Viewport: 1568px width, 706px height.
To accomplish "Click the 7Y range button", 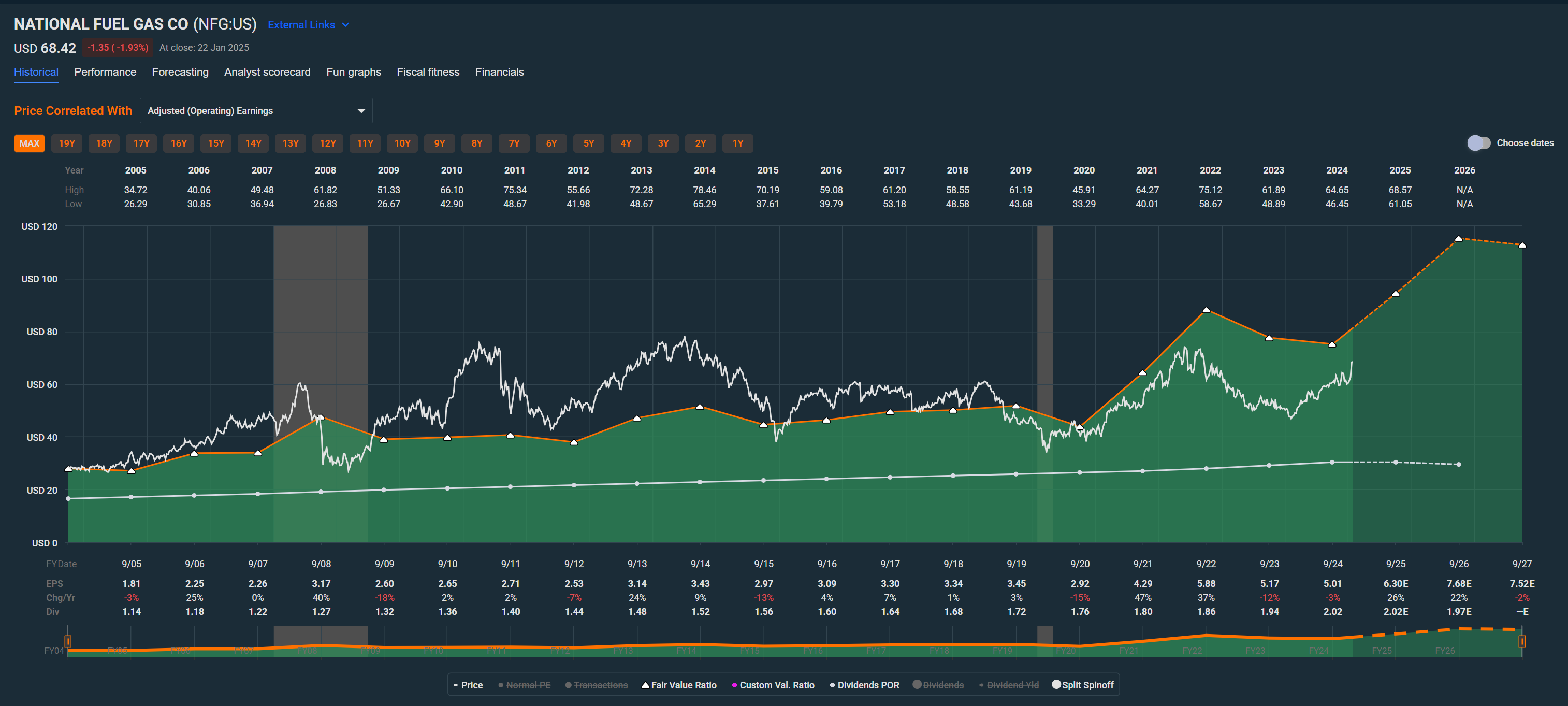I will click(514, 143).
